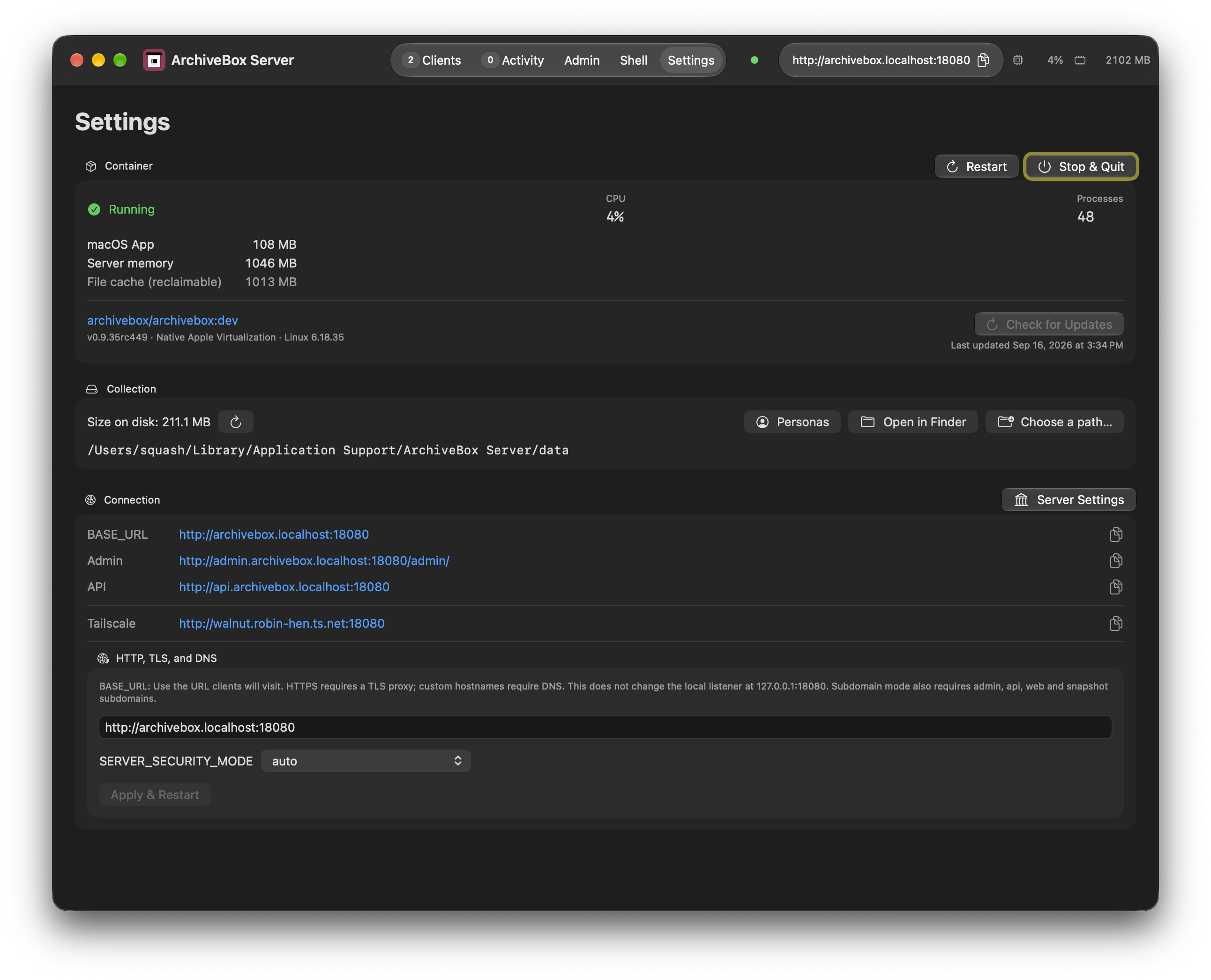Copy the server URL in the title bar
This screenshot has width=1211, height=980.
[983, 60]
